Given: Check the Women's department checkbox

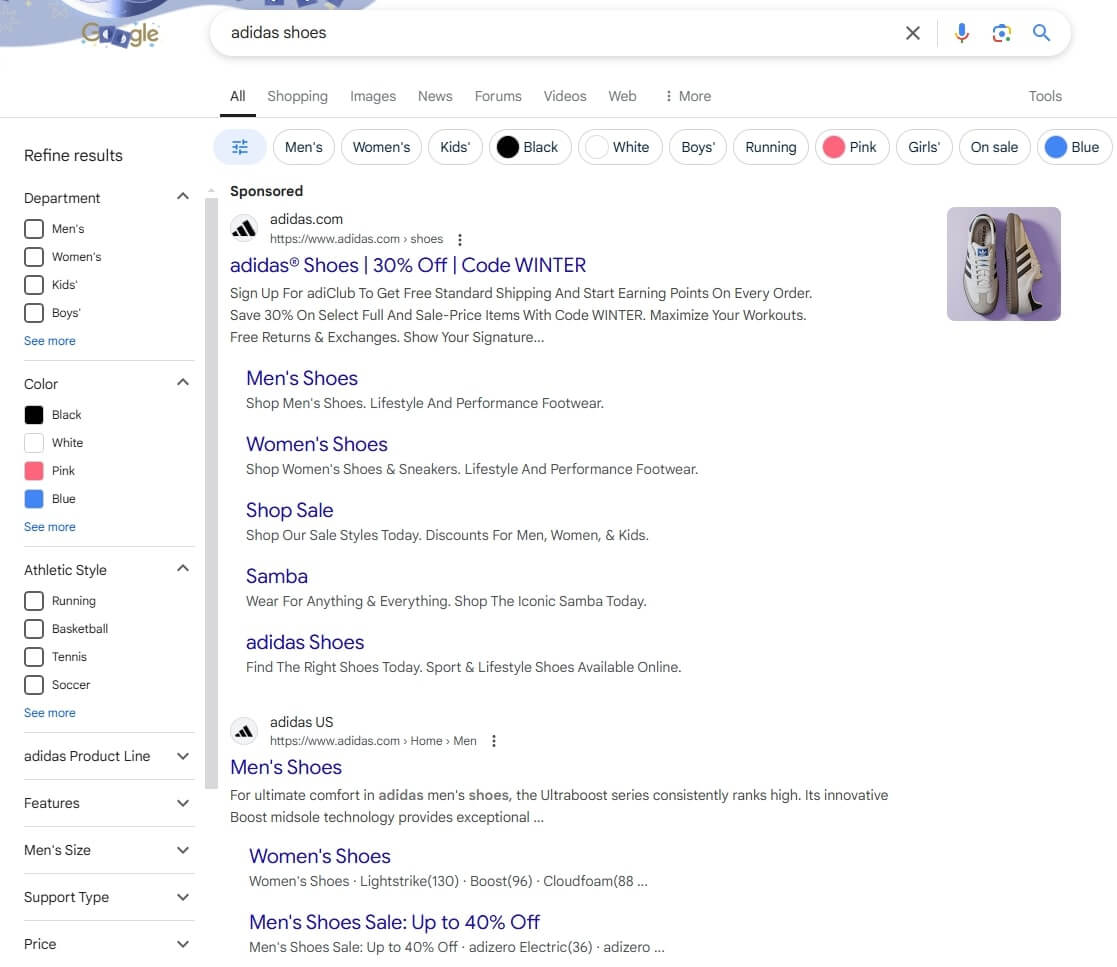Looking at the screenshot, I should click(33, 257).
